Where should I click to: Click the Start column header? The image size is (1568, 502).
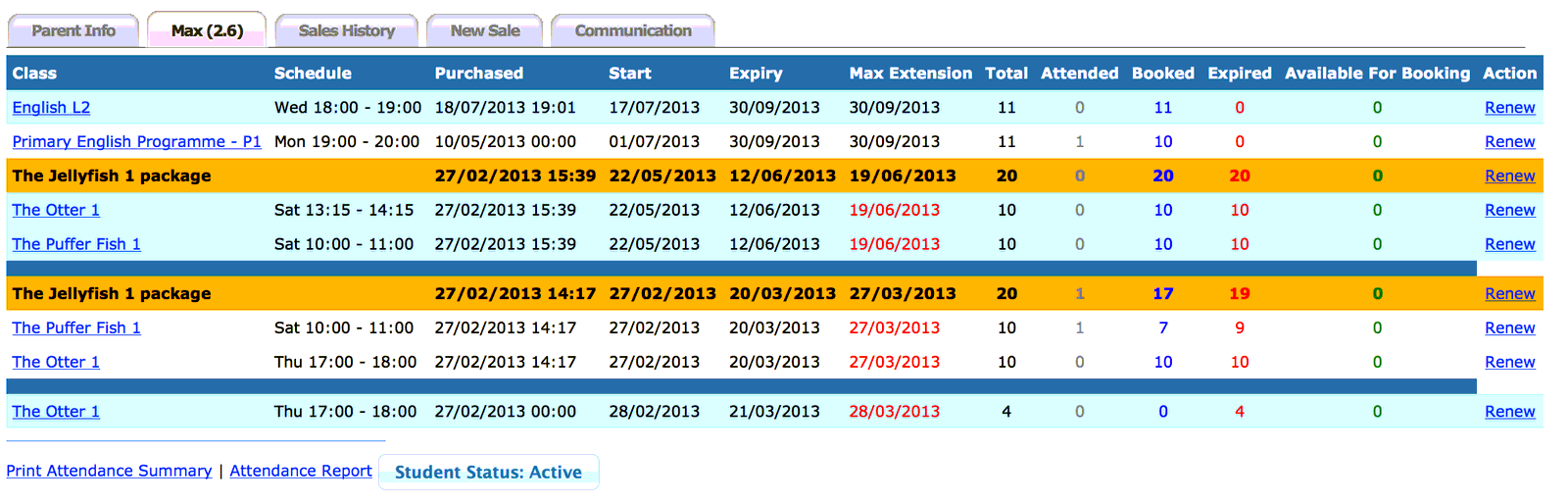(630, 74)
